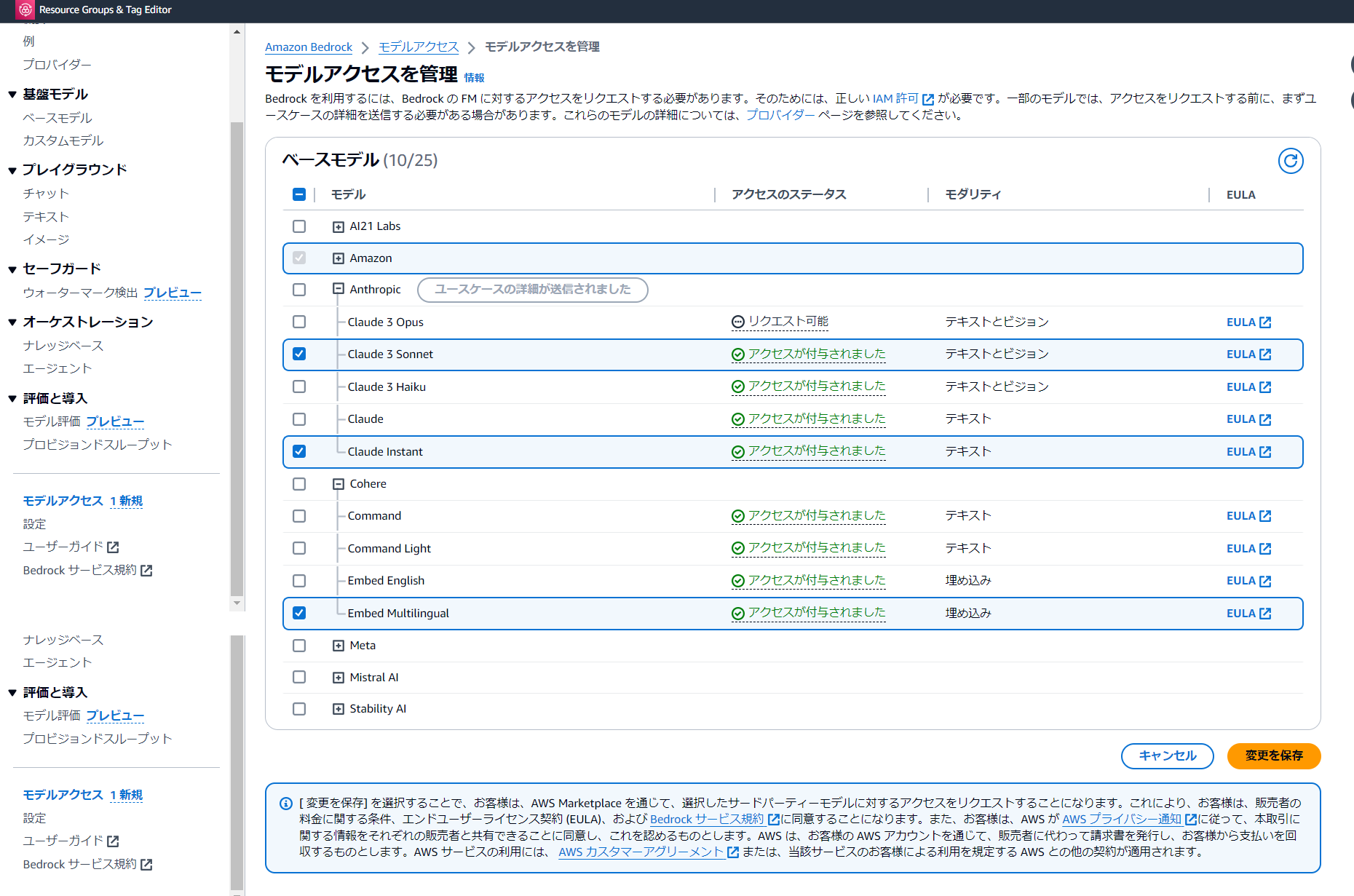Click the refresh icon for base models list
Viewport: 1354px width, 896px height.
1291,161
